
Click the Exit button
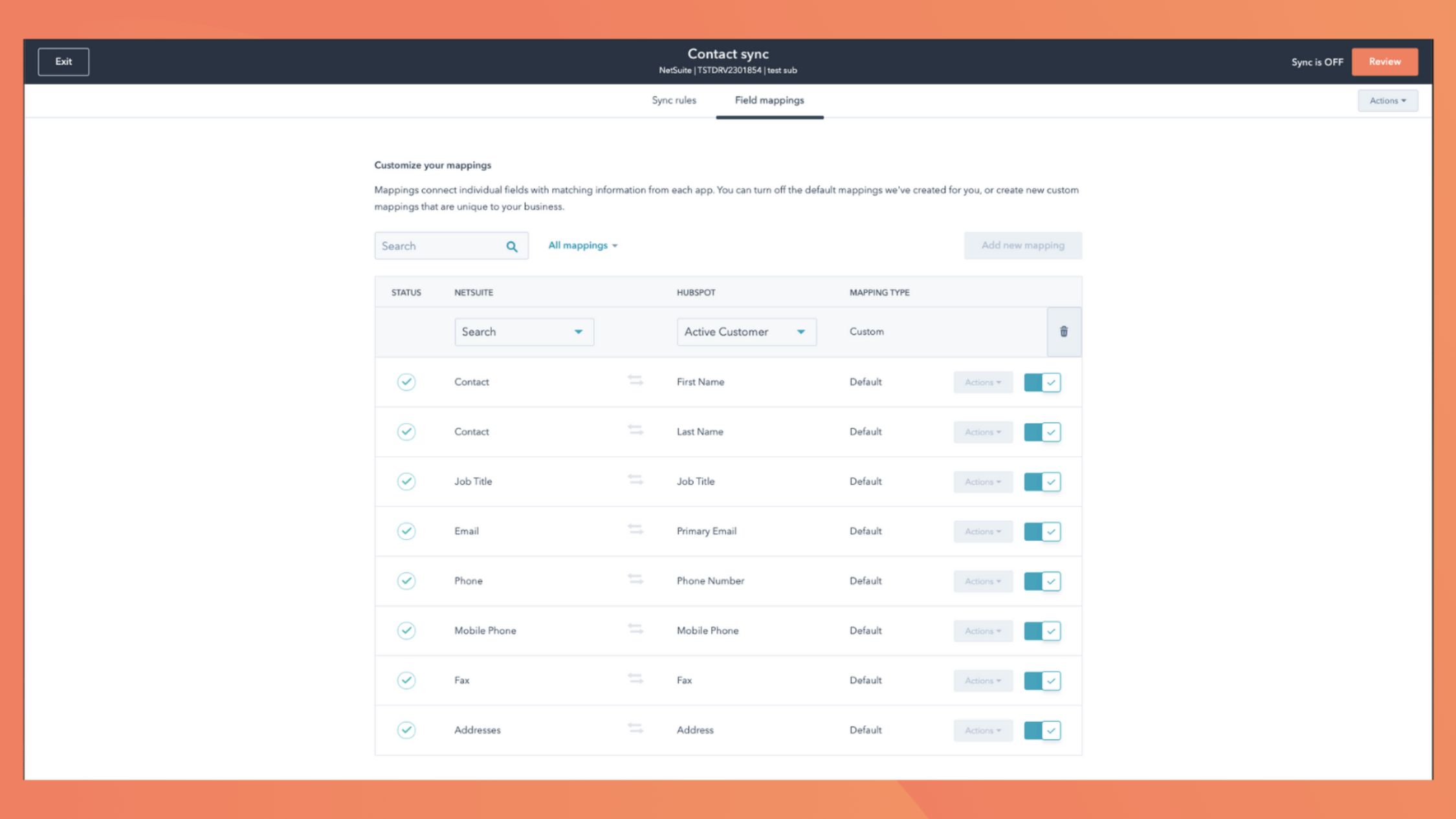63,61
